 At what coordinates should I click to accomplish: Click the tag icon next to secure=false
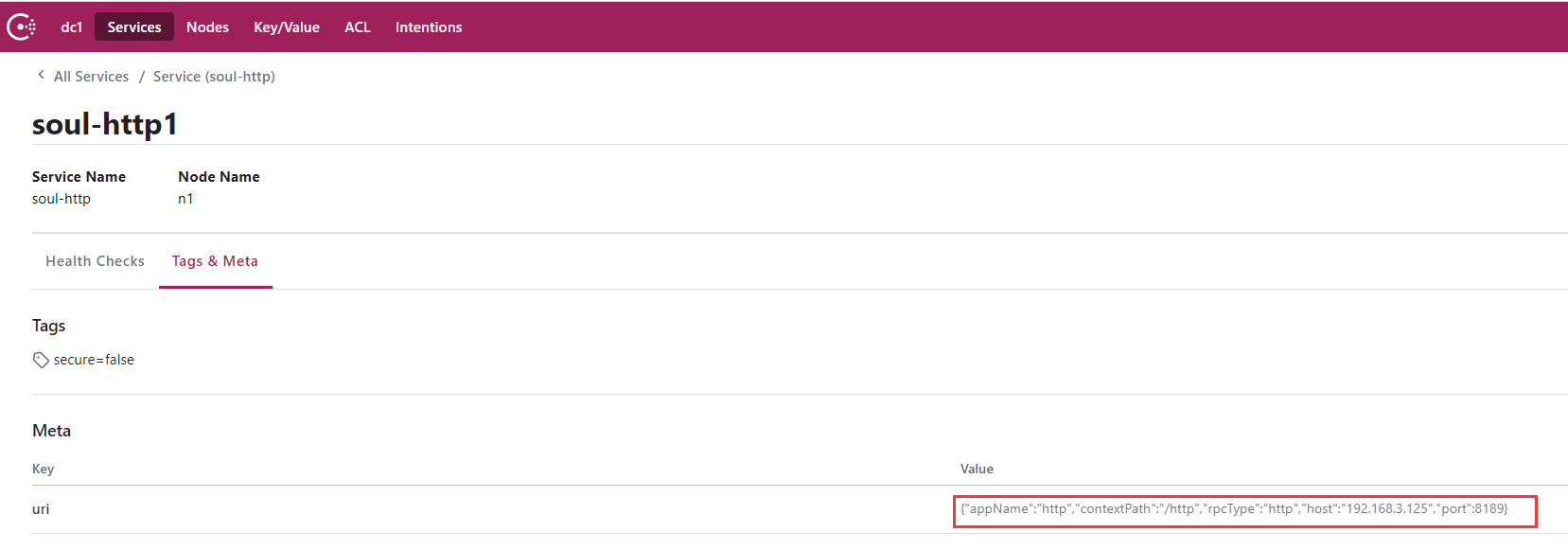(x=41, y=360)
